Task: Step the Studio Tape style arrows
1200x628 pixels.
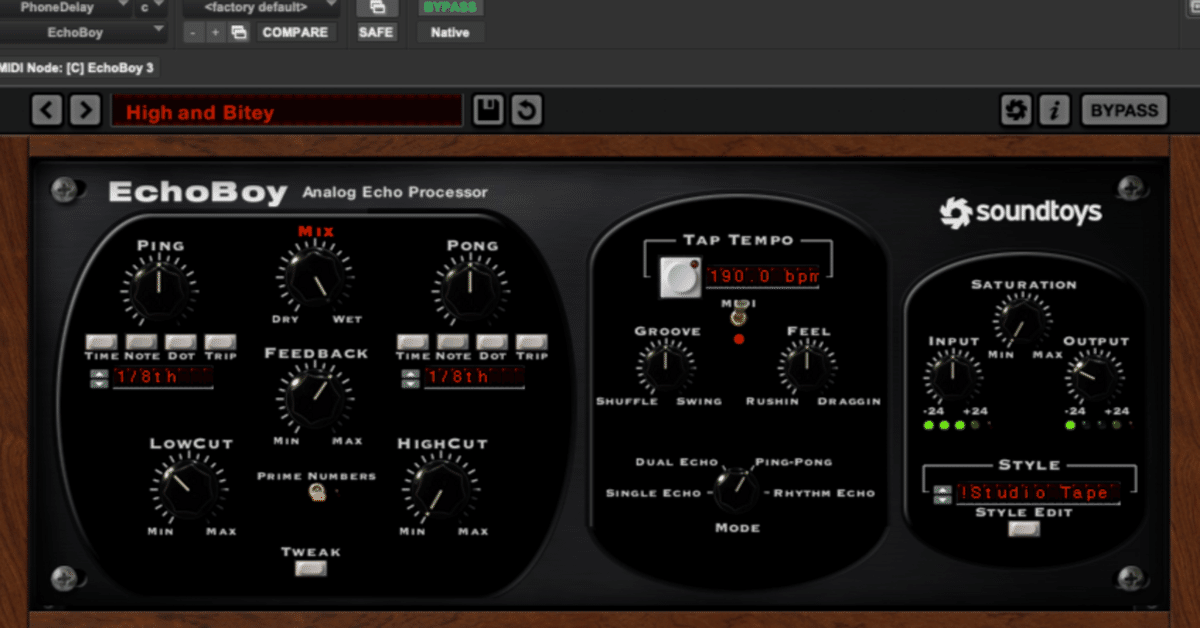Action: tap(942, 494)
